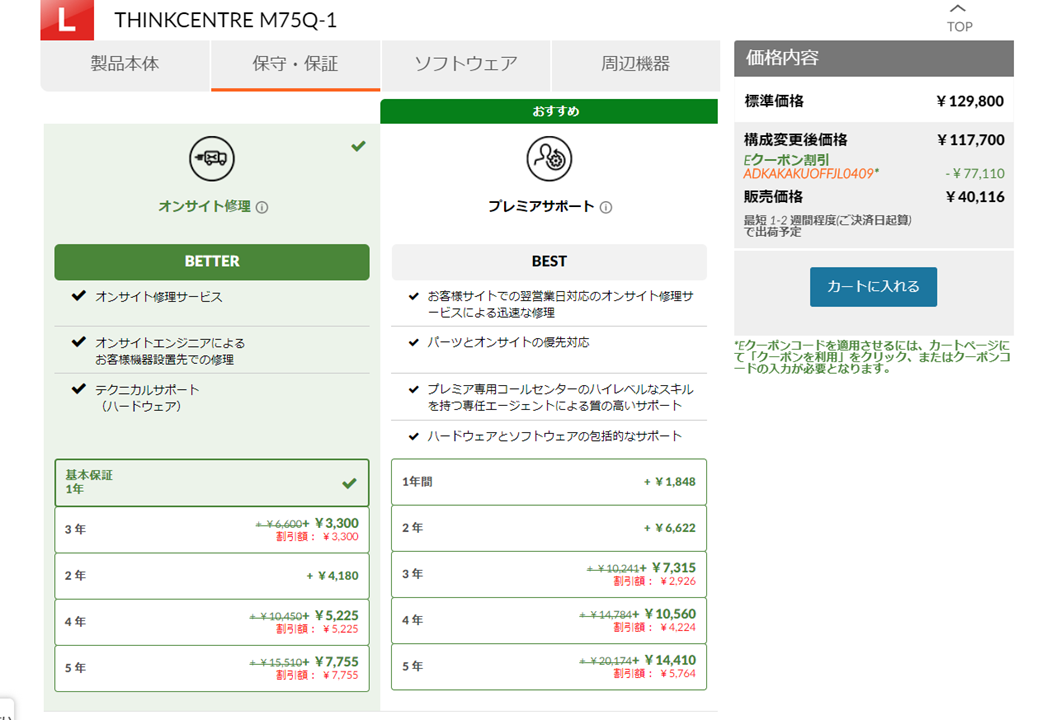This screenshot has width=1042, height=720.
Task: Select premier 3年 option for ¥7,315
Action: tap(549, 574)
